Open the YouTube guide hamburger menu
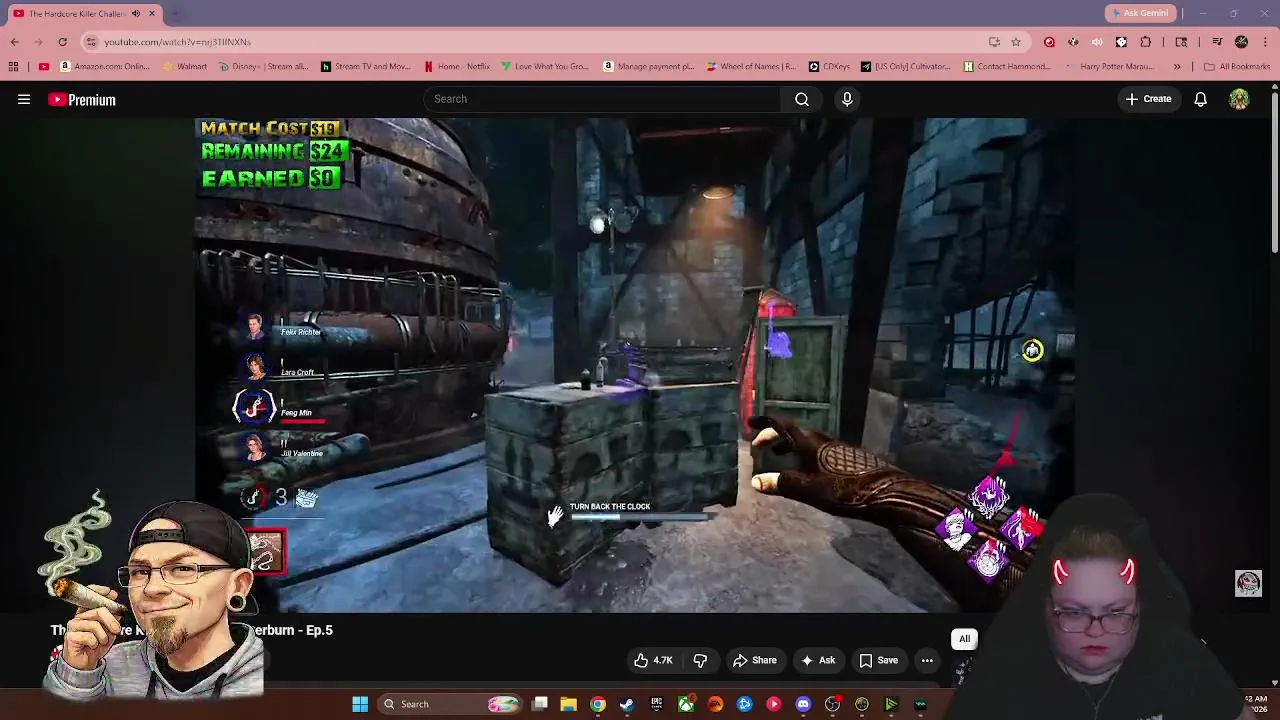Image resolution: width=1280 pixels, height=720 pixels. tap(24, 99)
